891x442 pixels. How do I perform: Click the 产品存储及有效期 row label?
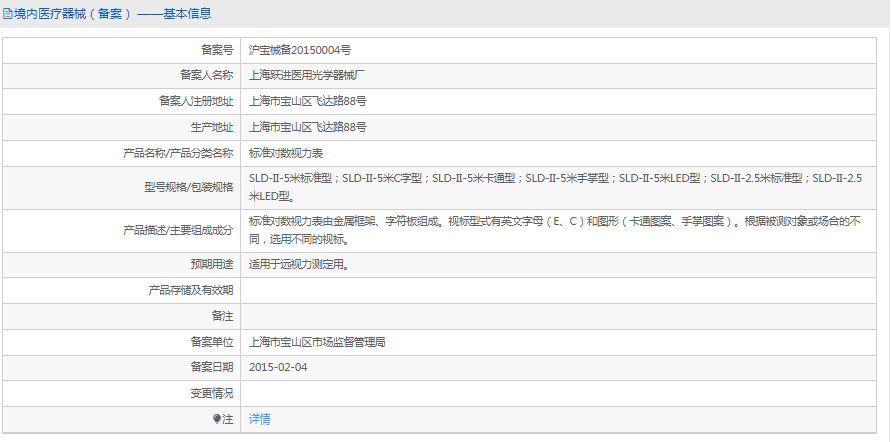tap(191, 290)
